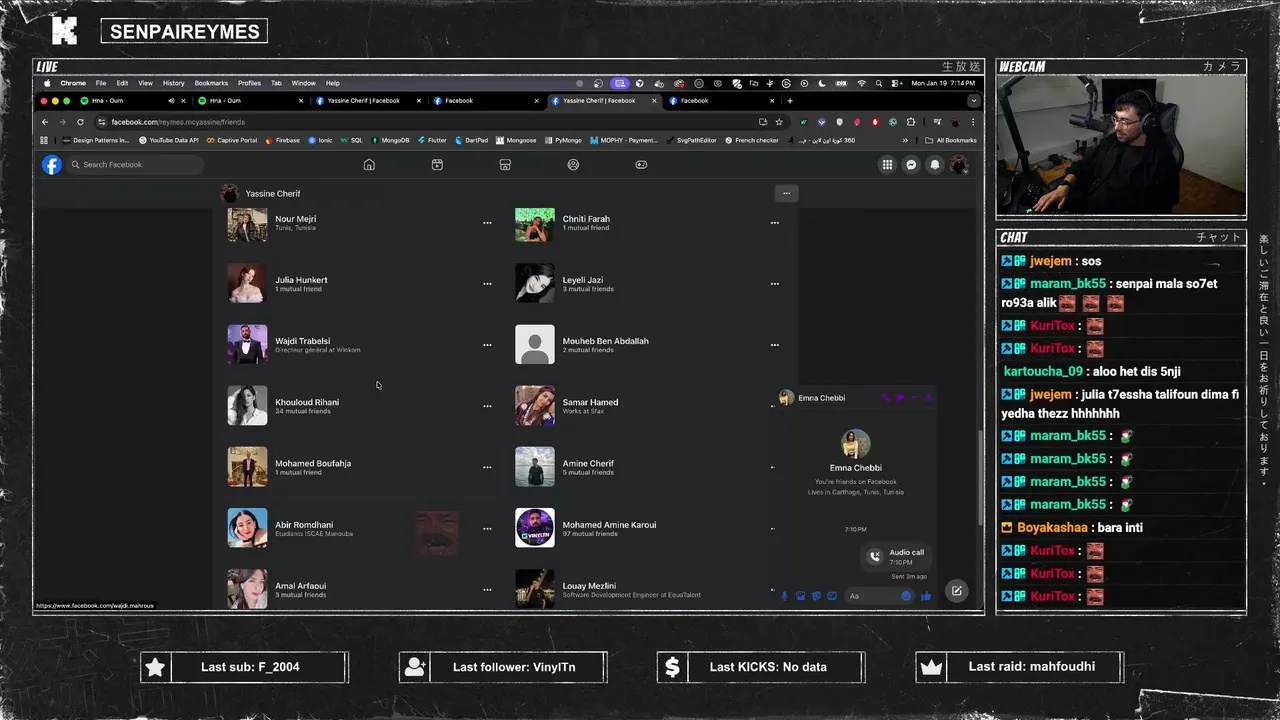Open options menu for Wajdi Trabelsi
The width and height of the screenshot is (1280, 720).
coord(487,345)
